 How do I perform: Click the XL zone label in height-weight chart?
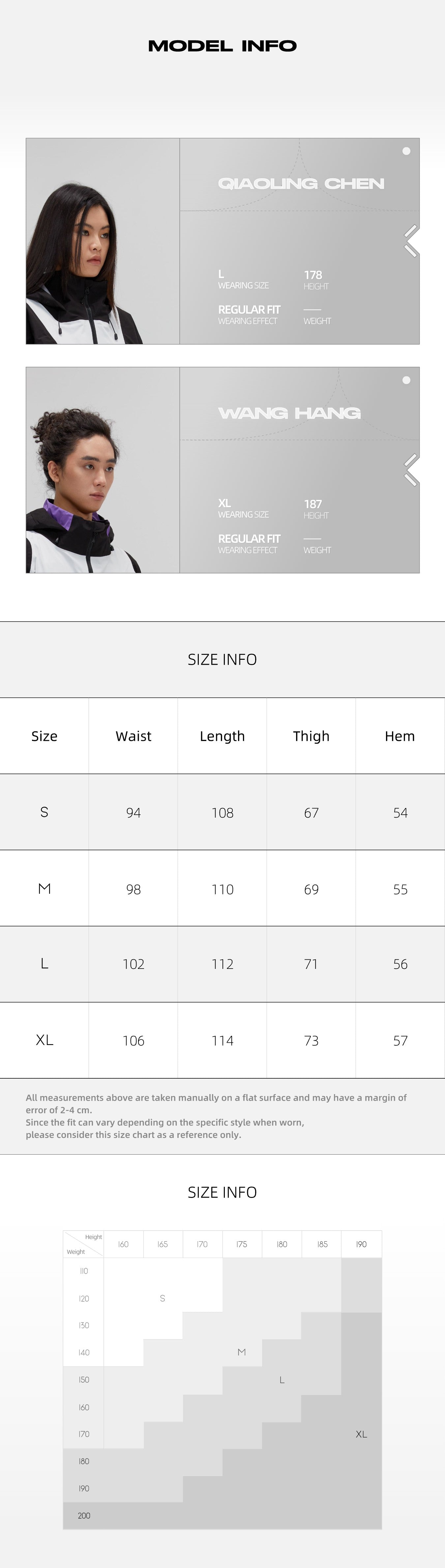tap(361, 1434)
